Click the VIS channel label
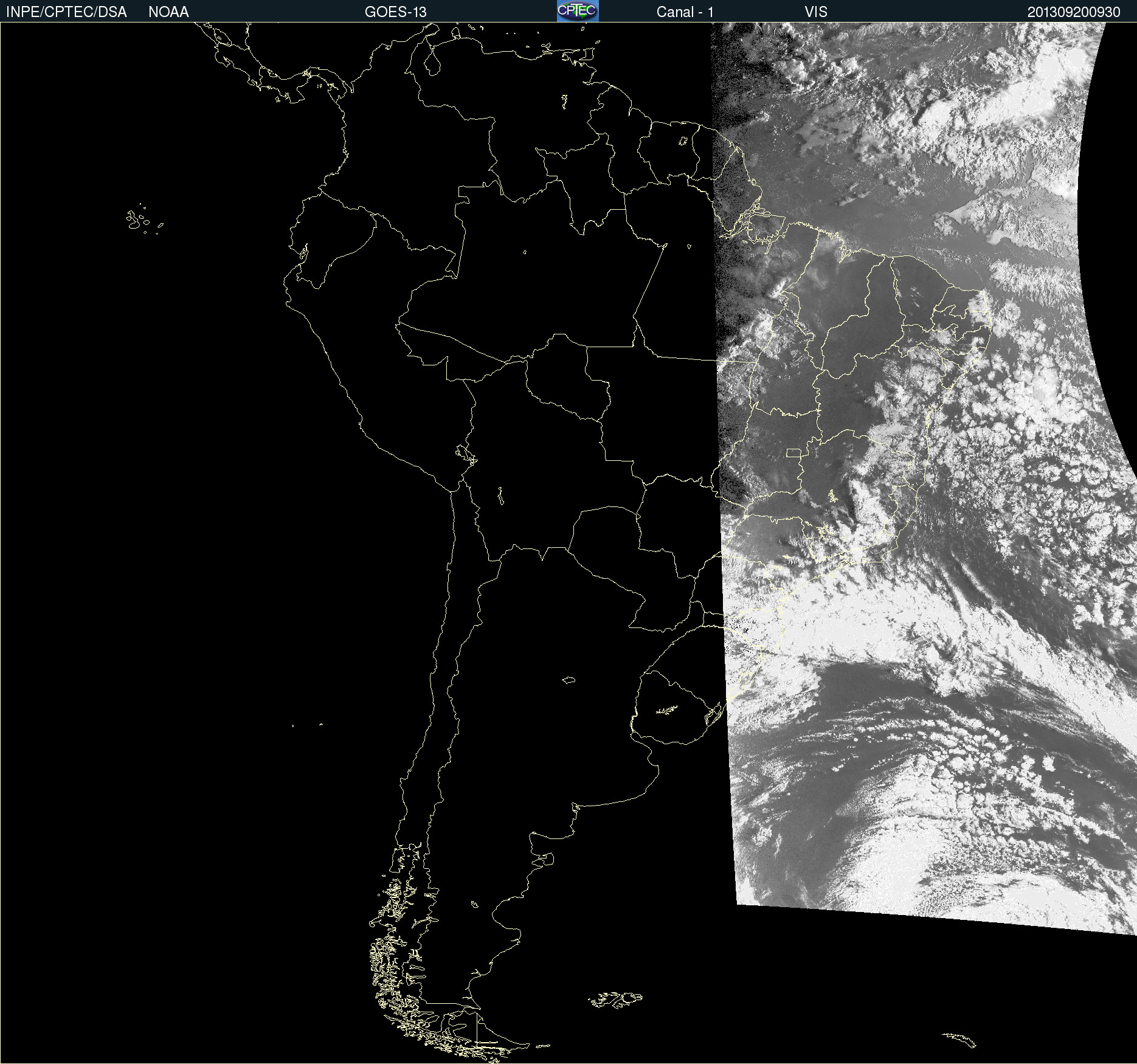The width and height of the screenshot is (1137, 1064). click(816, 12)
